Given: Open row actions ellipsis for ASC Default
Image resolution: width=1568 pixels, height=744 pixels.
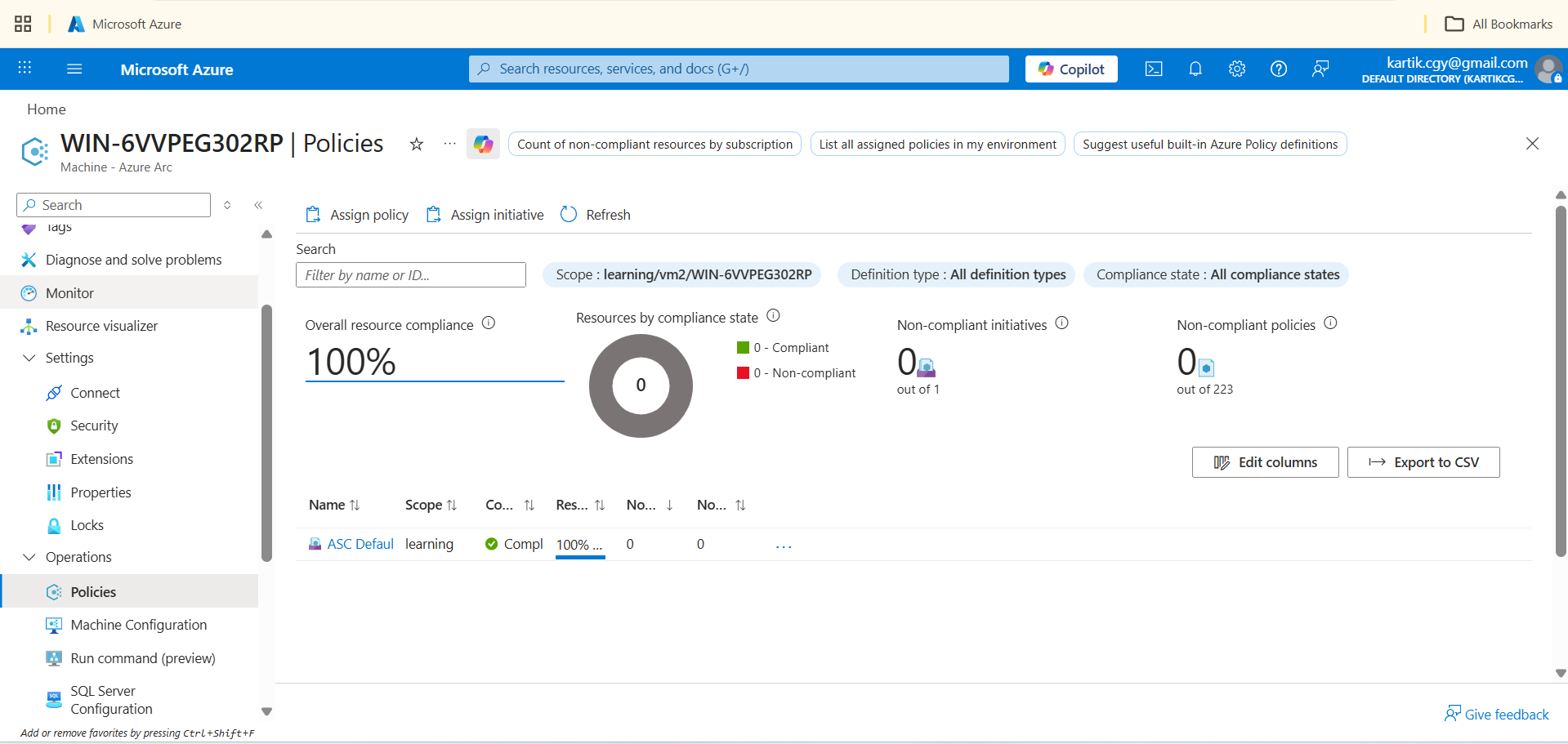Looking at the screenshot, I should click(784, 546).
